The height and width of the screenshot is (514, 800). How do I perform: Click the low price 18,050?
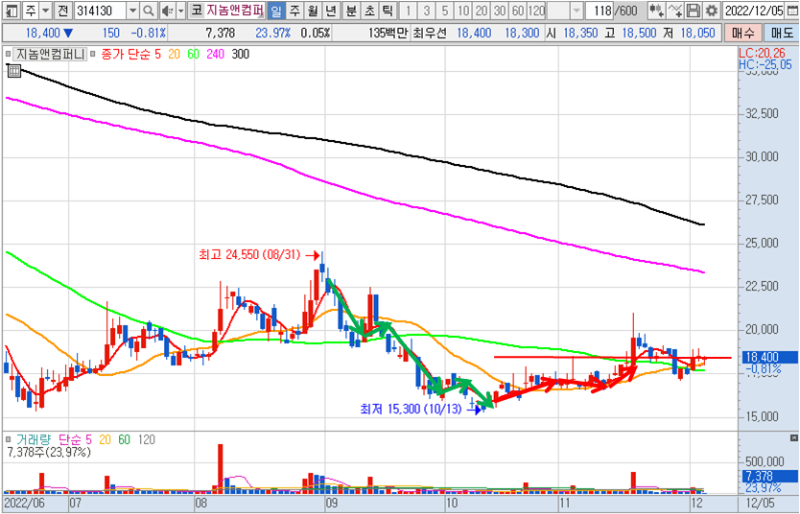point(697,33)
